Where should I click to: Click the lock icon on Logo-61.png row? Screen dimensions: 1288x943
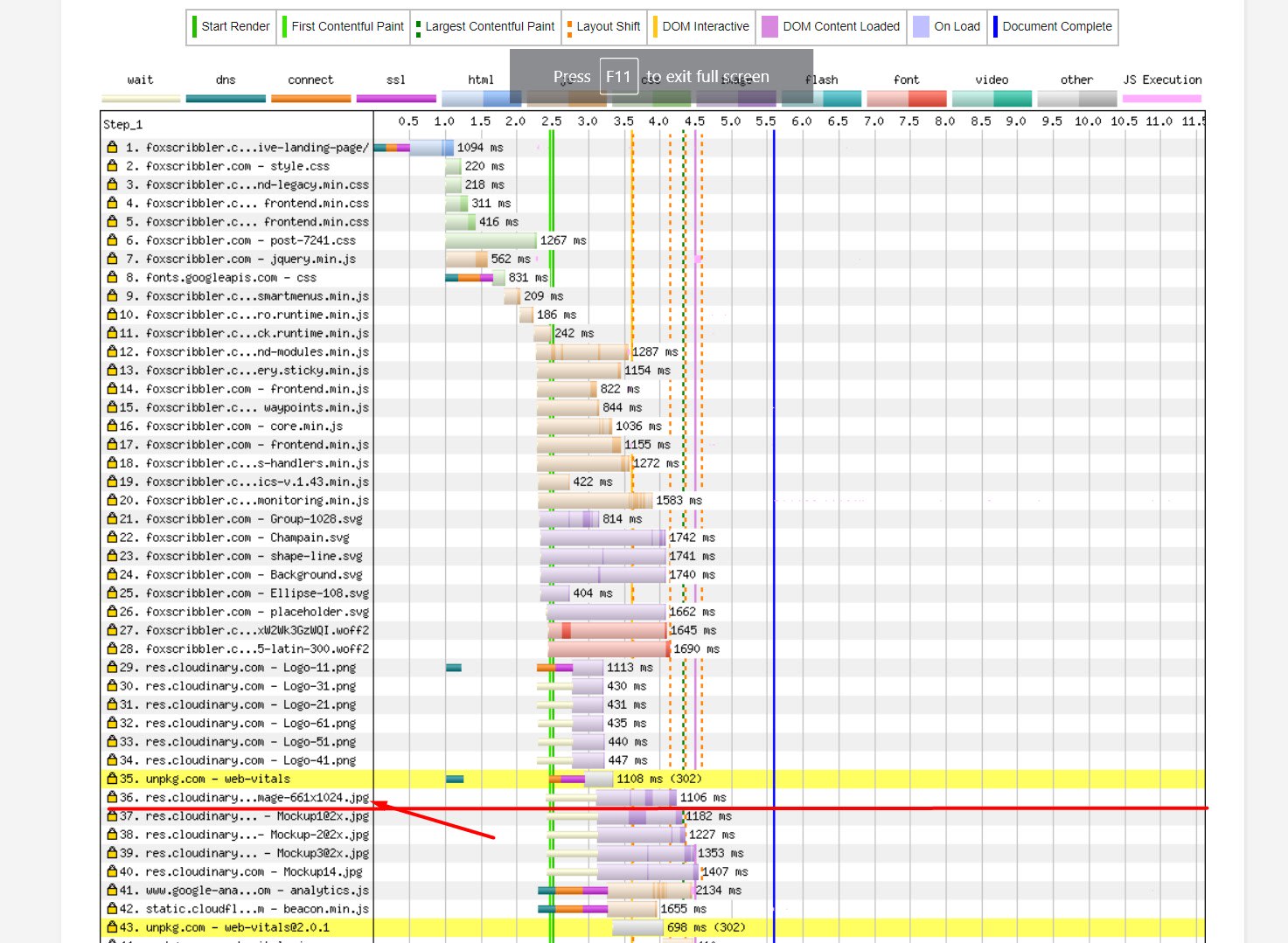tap(112, 723)
